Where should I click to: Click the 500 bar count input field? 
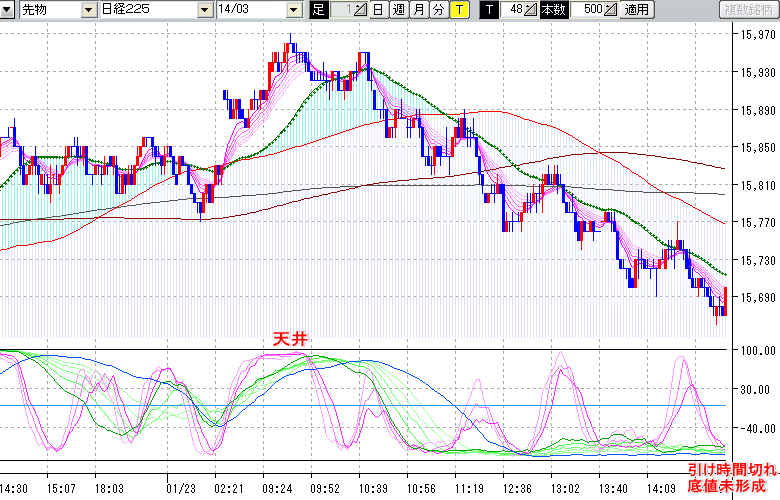[x=586, y=10]
